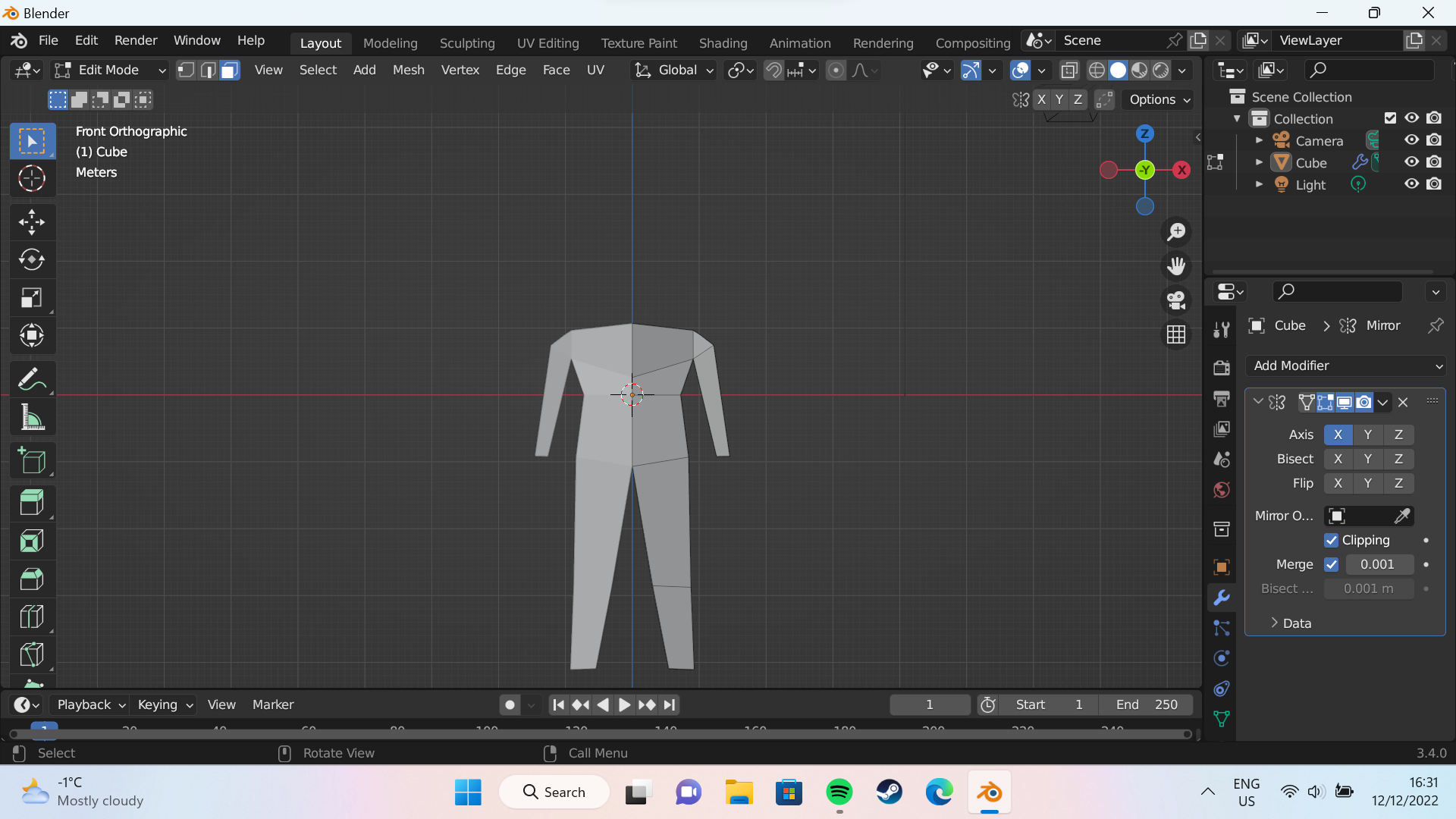Click the pan view hand icon
The image size is (1456, 819).
coord(1176,266)
